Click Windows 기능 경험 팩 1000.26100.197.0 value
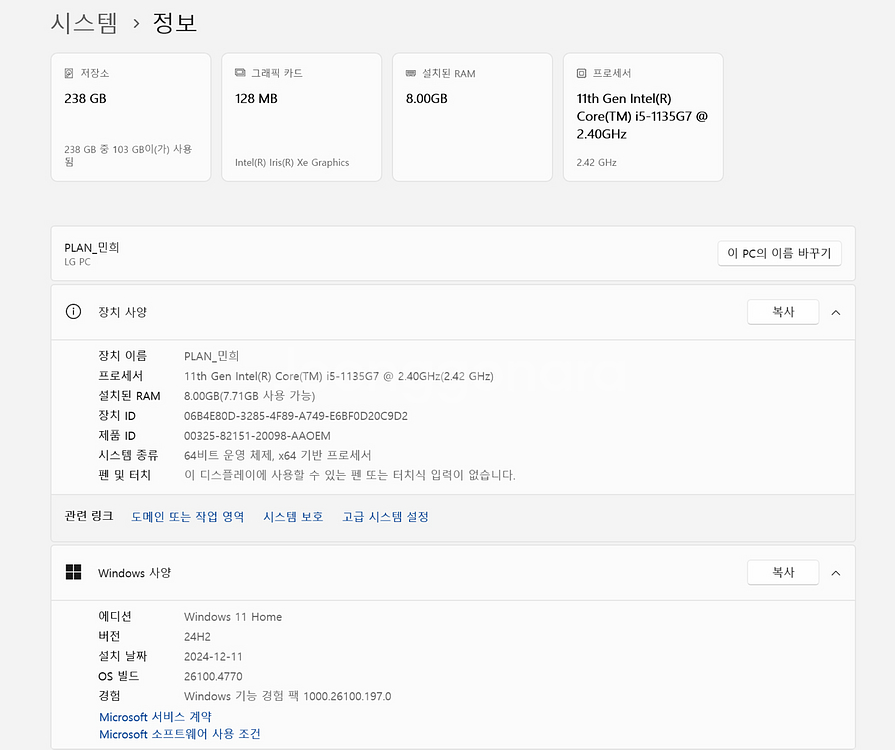 tap(287, 696)
